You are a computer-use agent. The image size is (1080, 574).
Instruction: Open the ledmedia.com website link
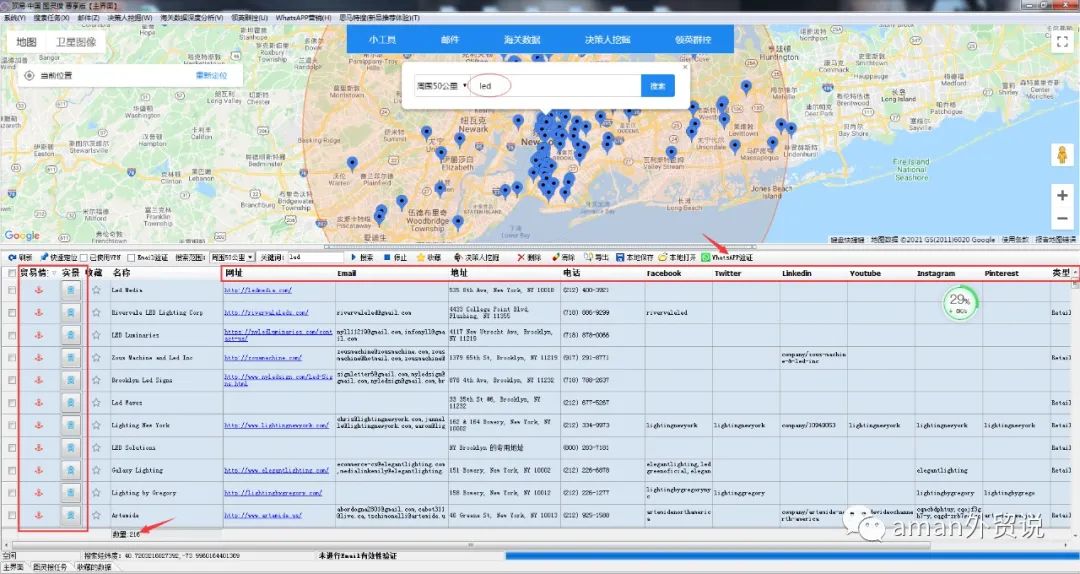pyautogui.click(x=258, y=290)
